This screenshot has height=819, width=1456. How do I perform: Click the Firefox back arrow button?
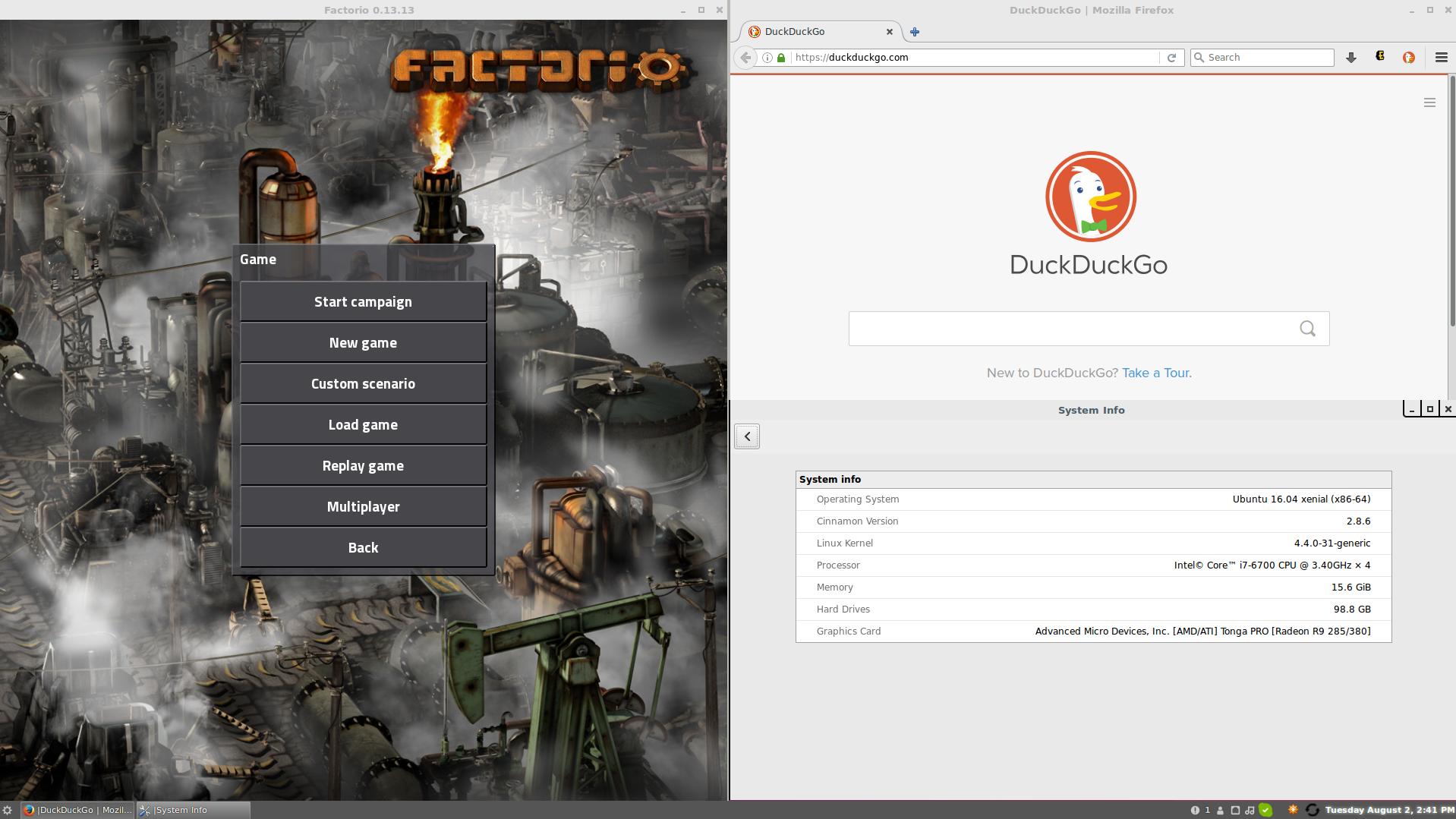[745, 58]
